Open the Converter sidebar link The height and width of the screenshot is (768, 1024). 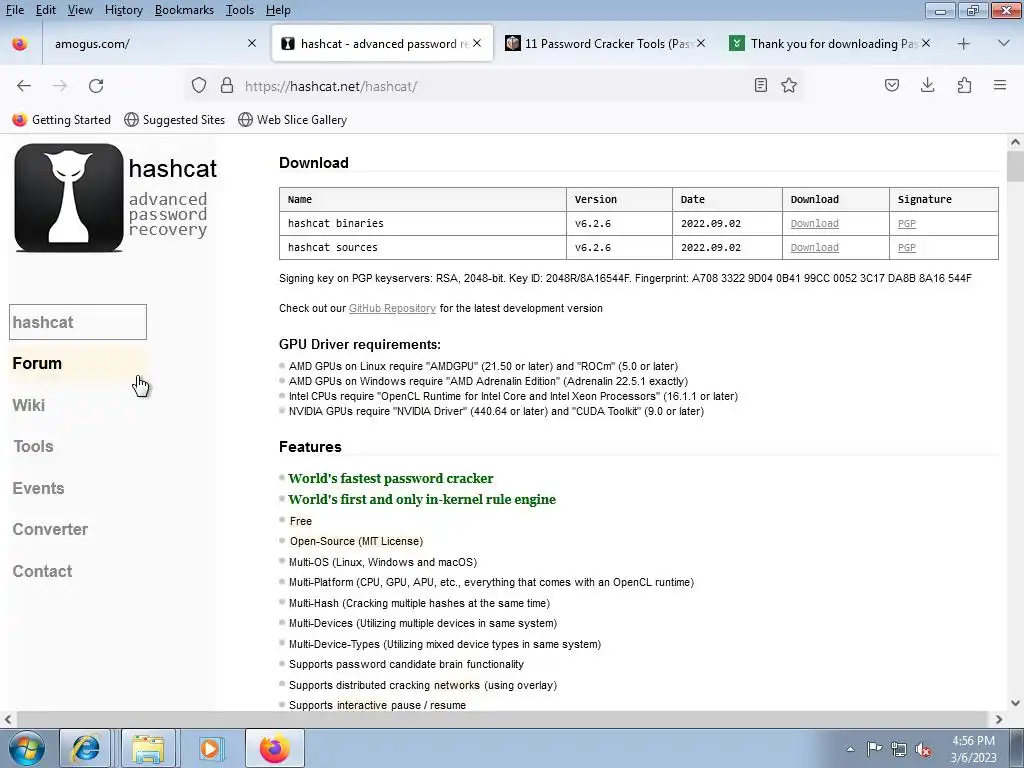click(x=50, y=529)
